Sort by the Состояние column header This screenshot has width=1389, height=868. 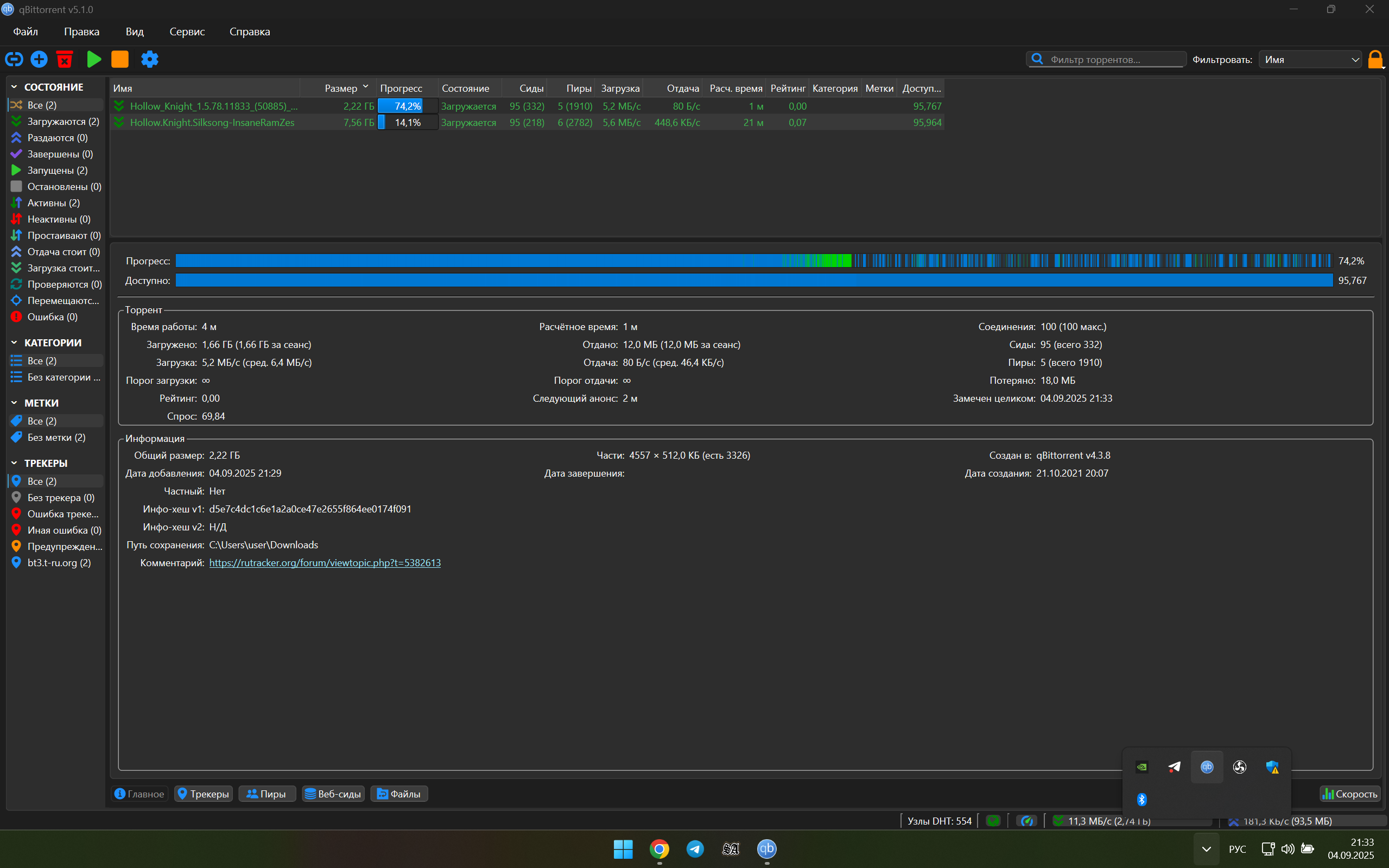coord(470,88)
